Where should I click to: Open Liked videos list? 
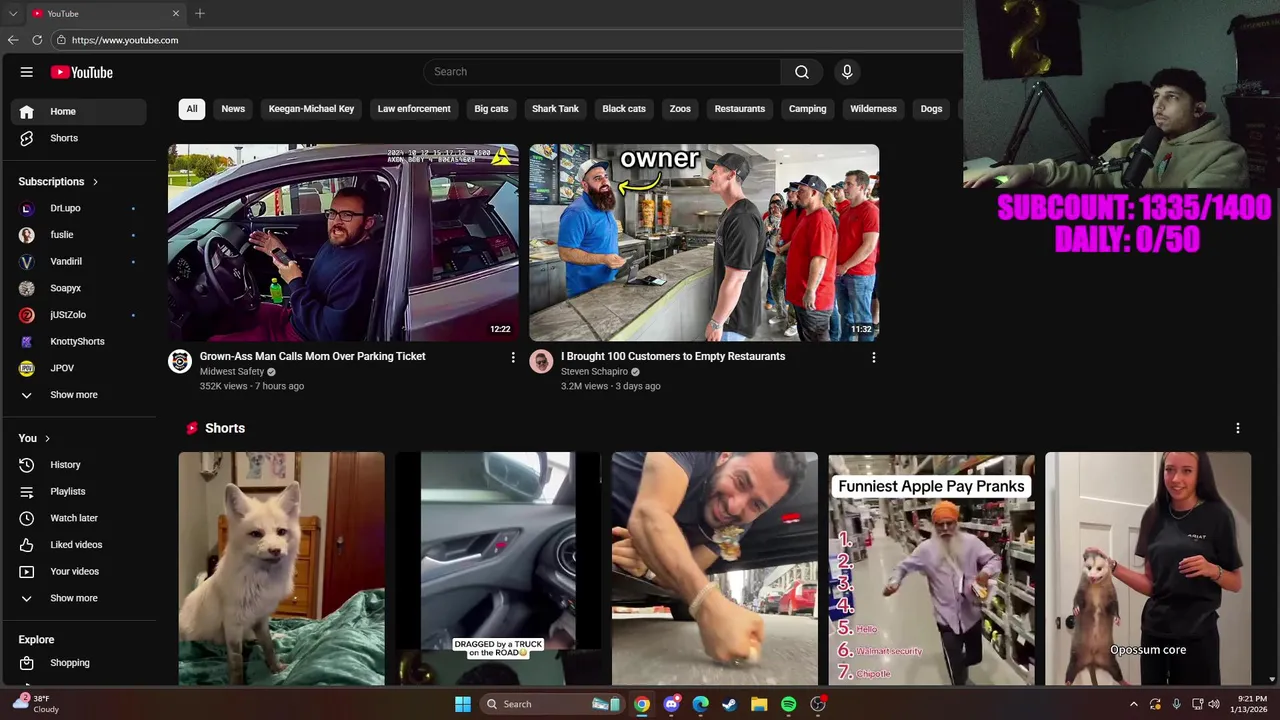coord(79,545)
